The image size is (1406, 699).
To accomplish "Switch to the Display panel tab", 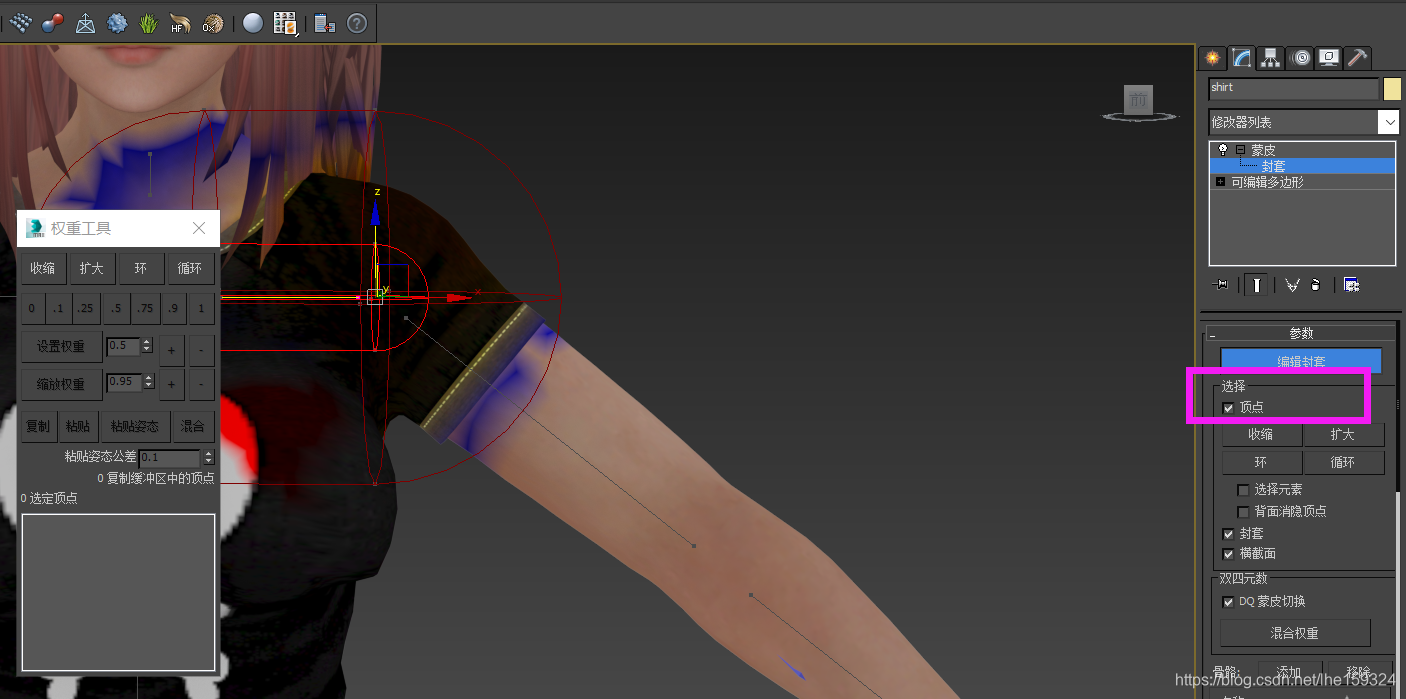I will pos(1328,58).
